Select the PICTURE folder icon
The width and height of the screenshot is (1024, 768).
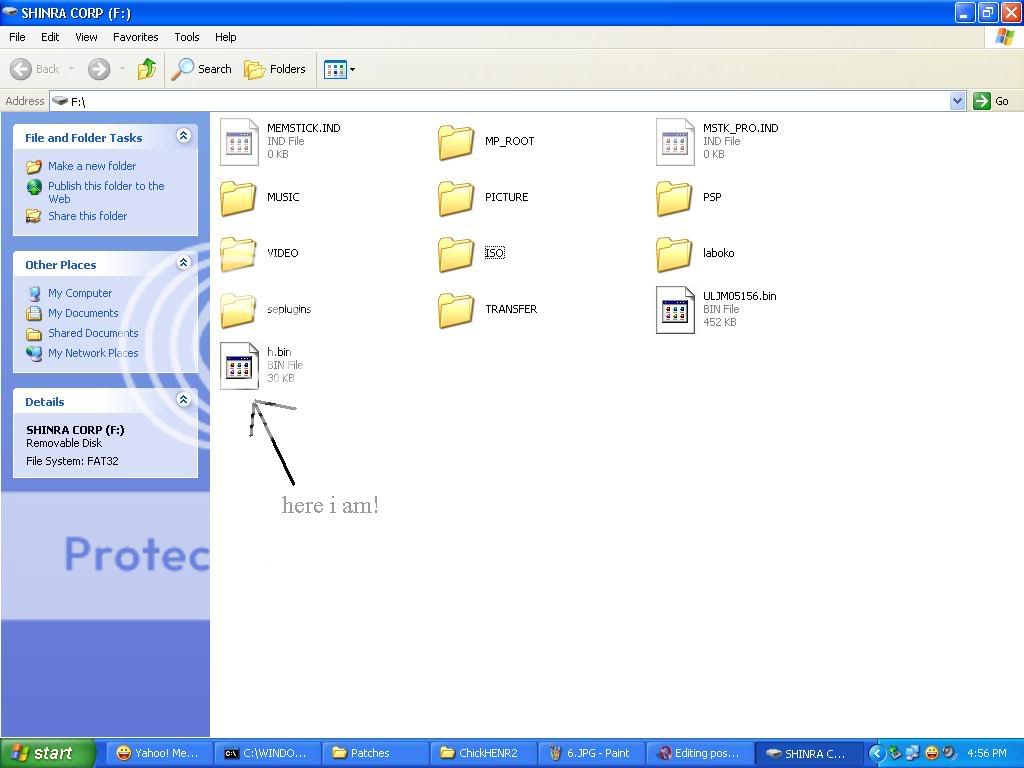(x=456, y=198)
